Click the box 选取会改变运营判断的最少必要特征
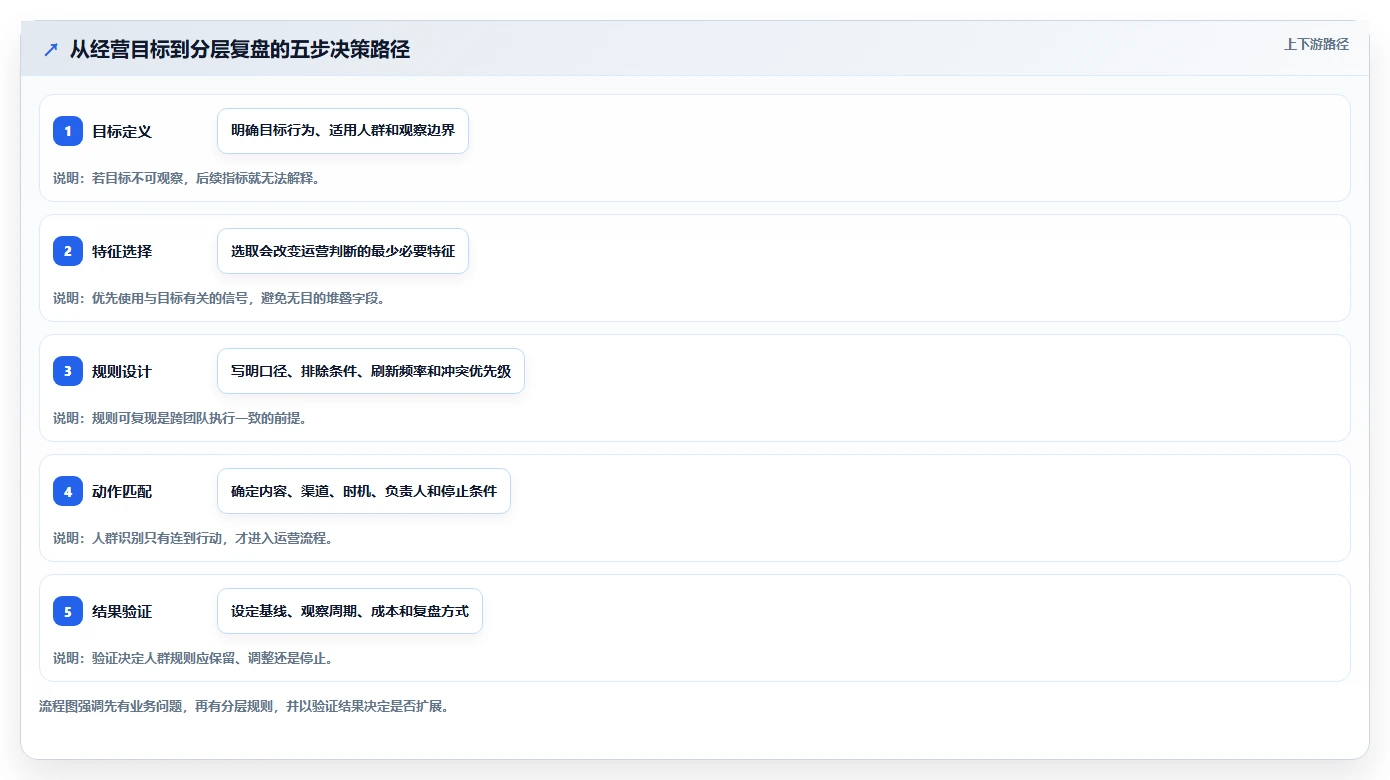Image resolution: width=1390 pixels, height=780 pixels. [343, 251]
